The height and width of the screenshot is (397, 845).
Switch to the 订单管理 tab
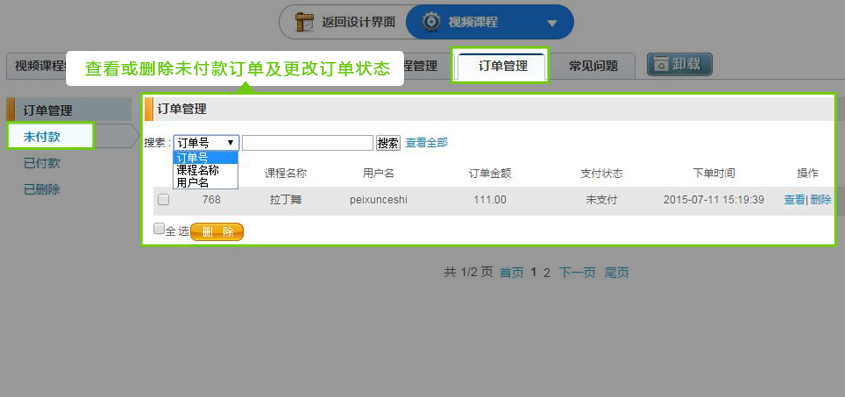point(503,66)
